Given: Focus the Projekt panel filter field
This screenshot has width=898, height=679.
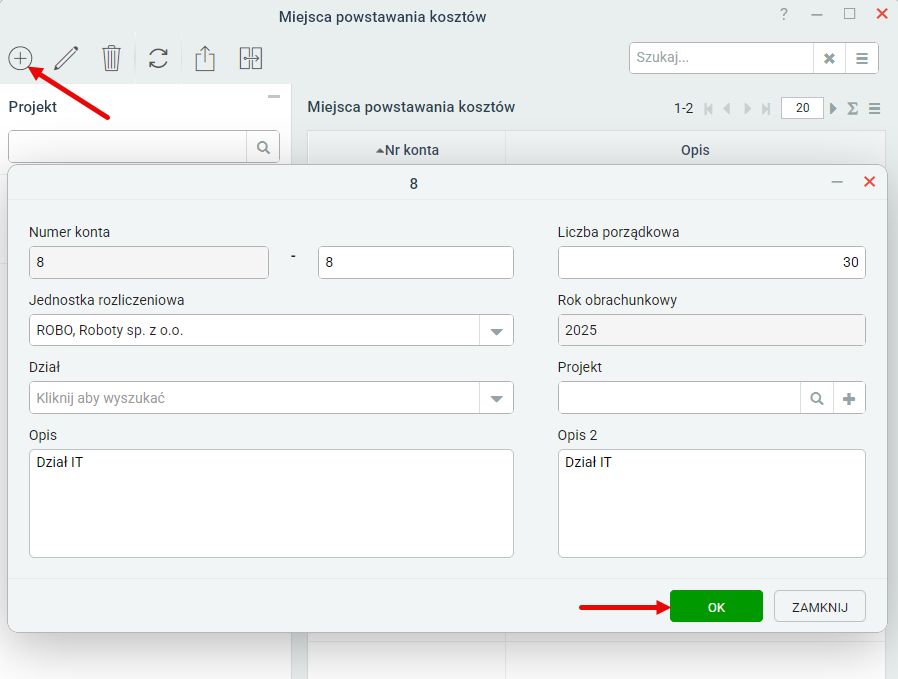Looking at the screenshot, I should pos(128,147).
